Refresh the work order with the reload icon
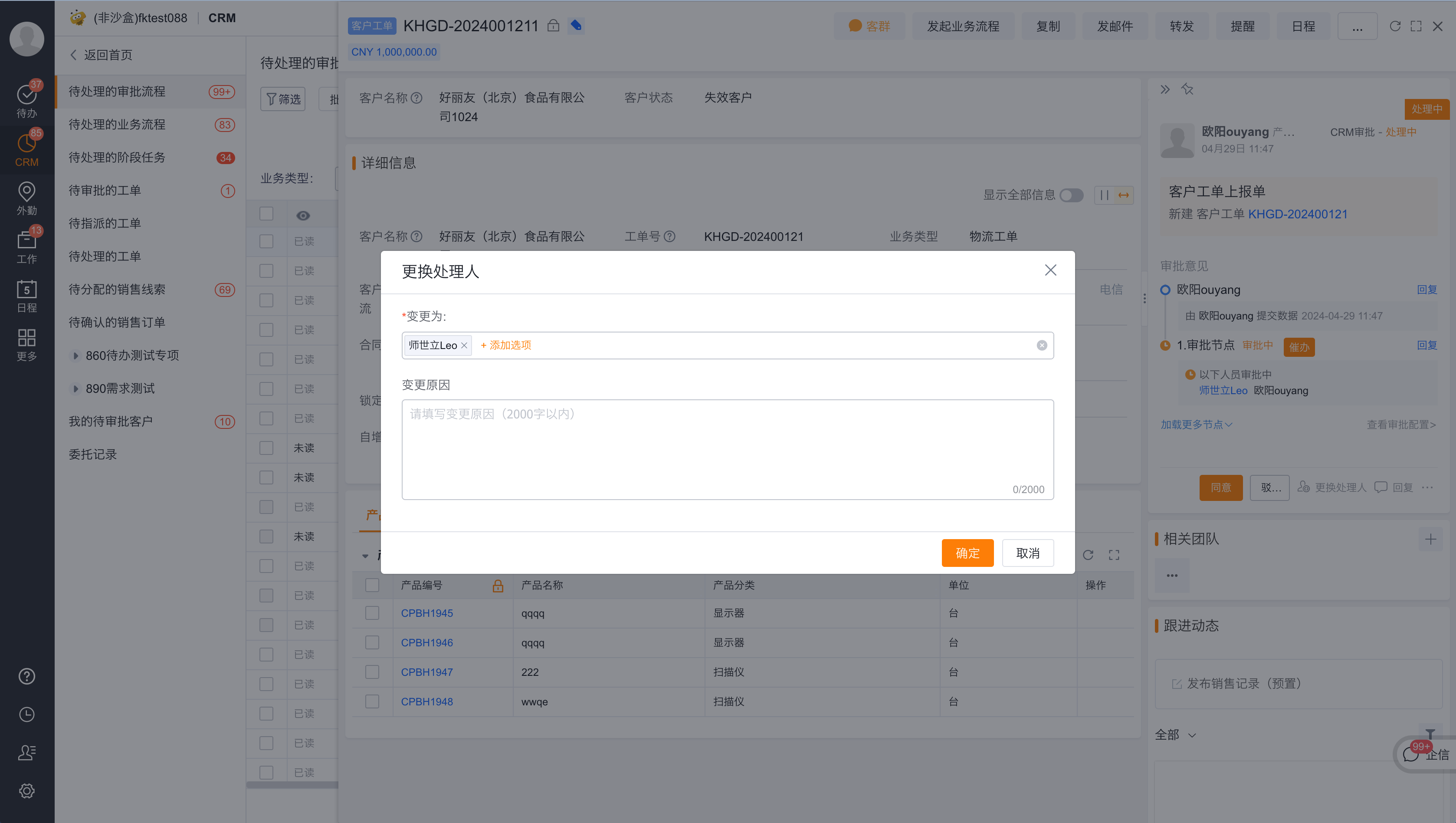 [1395, 26]
